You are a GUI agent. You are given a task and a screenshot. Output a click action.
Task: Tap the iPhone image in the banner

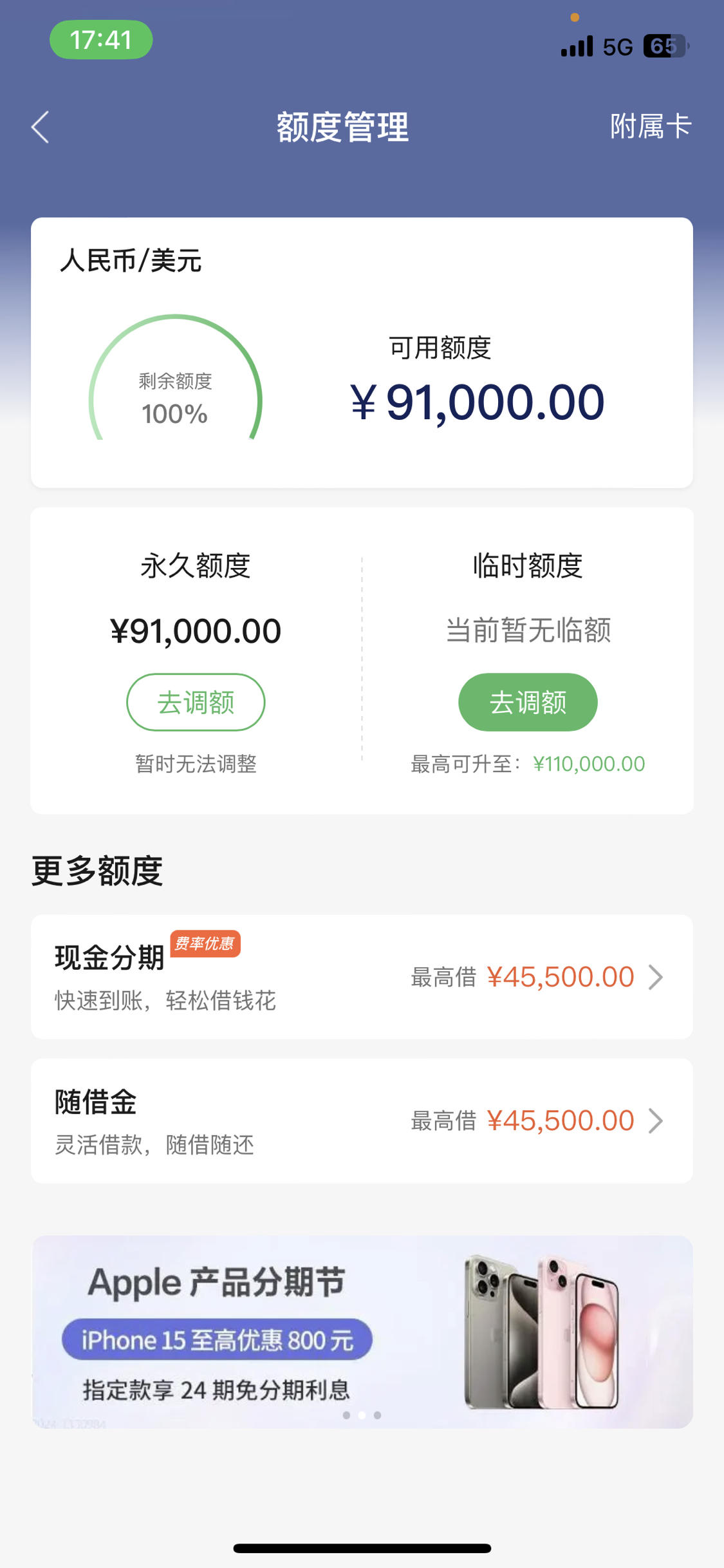[541, 1331]
